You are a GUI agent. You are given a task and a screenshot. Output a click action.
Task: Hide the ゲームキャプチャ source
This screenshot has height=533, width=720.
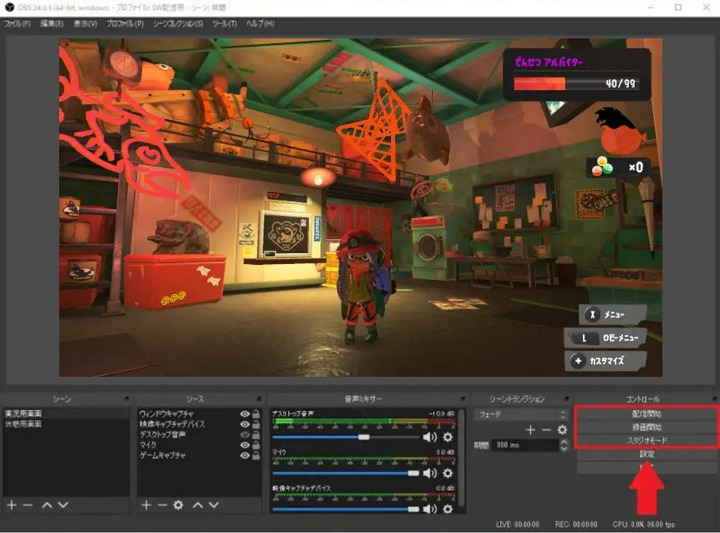(245, 455)
